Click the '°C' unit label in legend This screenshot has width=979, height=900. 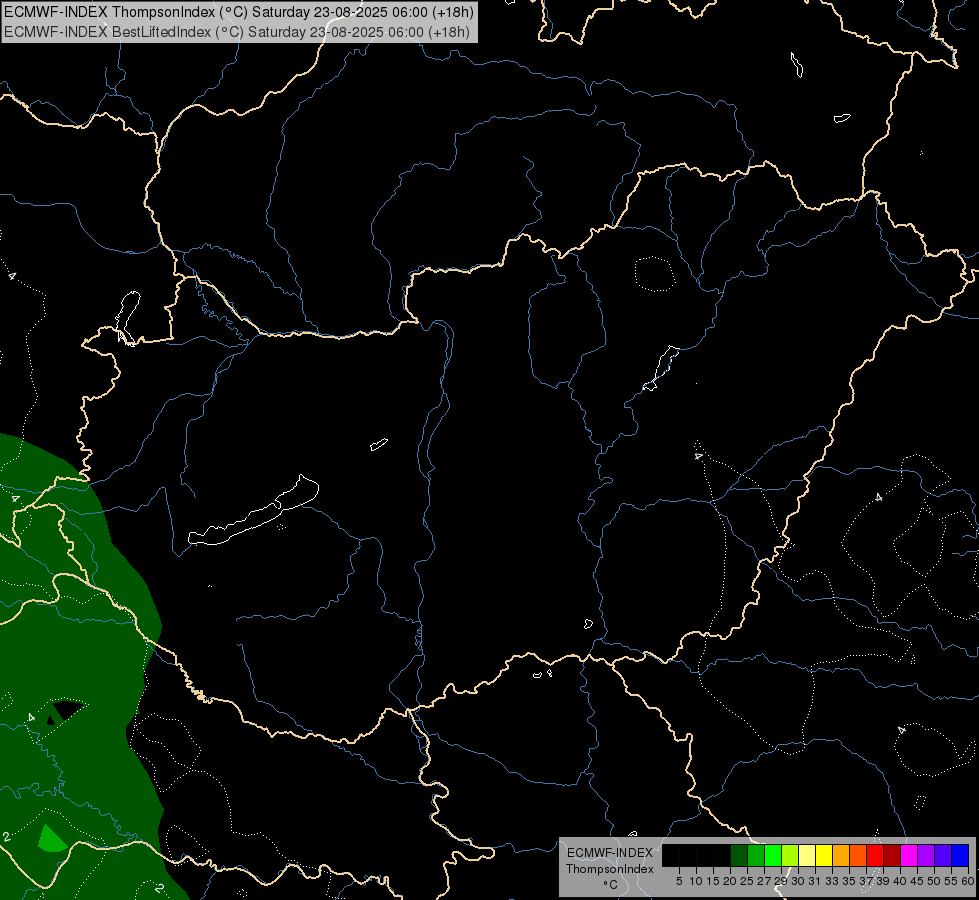(611, 885)
